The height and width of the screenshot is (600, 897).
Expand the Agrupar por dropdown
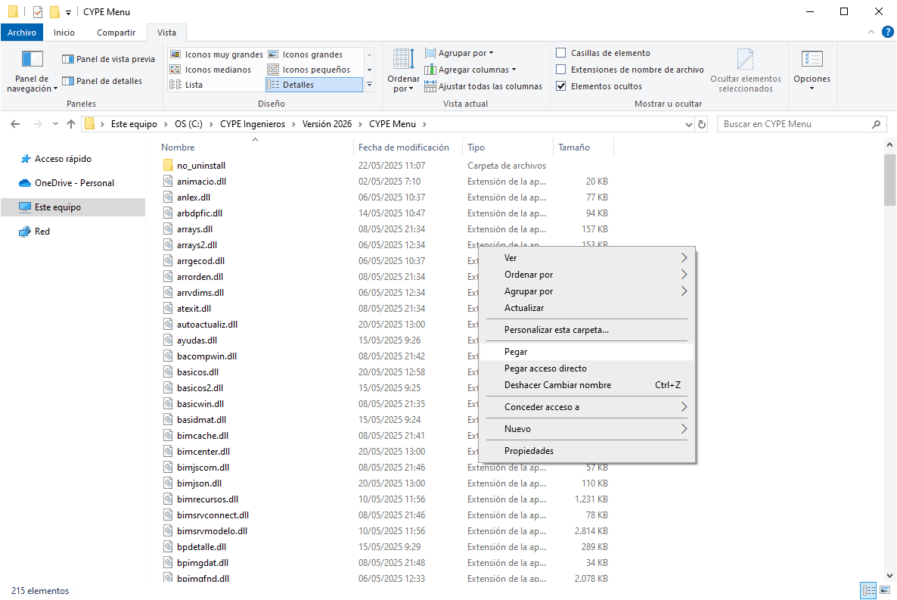(465, 53)
